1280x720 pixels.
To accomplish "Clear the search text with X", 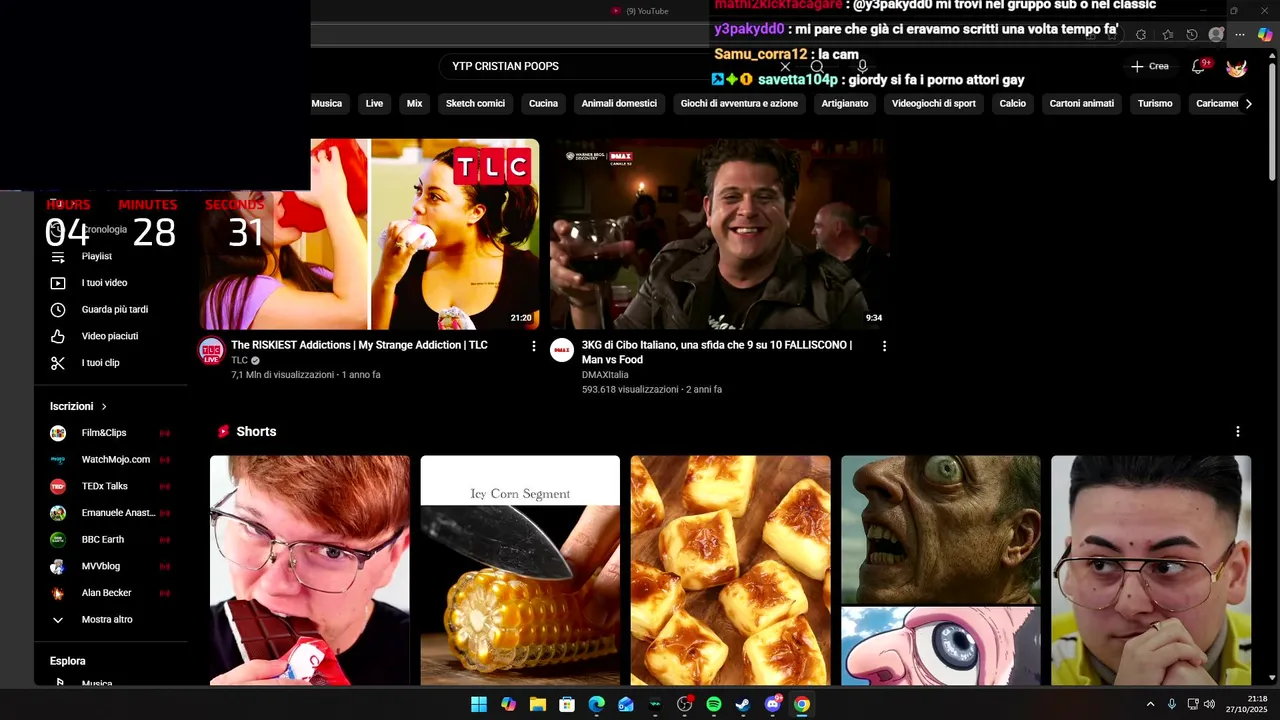I will tap(785, 66).
